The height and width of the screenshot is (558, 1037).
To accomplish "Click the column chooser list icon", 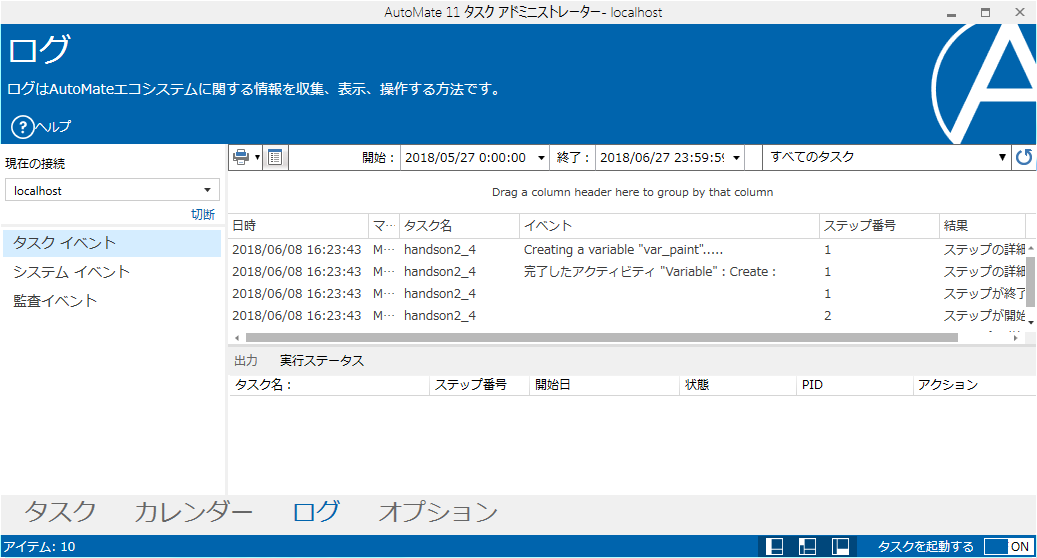I will click(x=275, y=157).
